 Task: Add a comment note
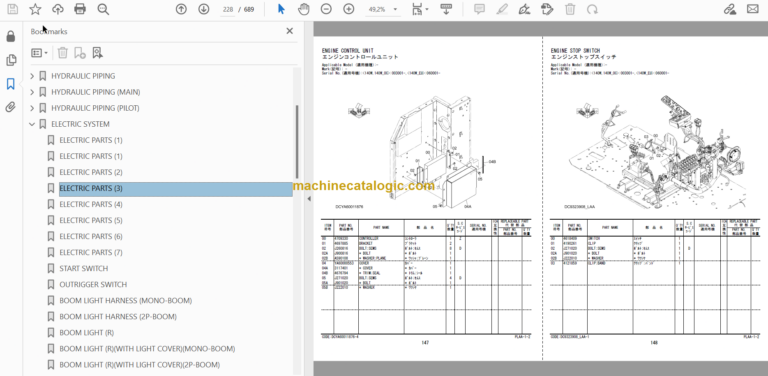pos(480,9)
